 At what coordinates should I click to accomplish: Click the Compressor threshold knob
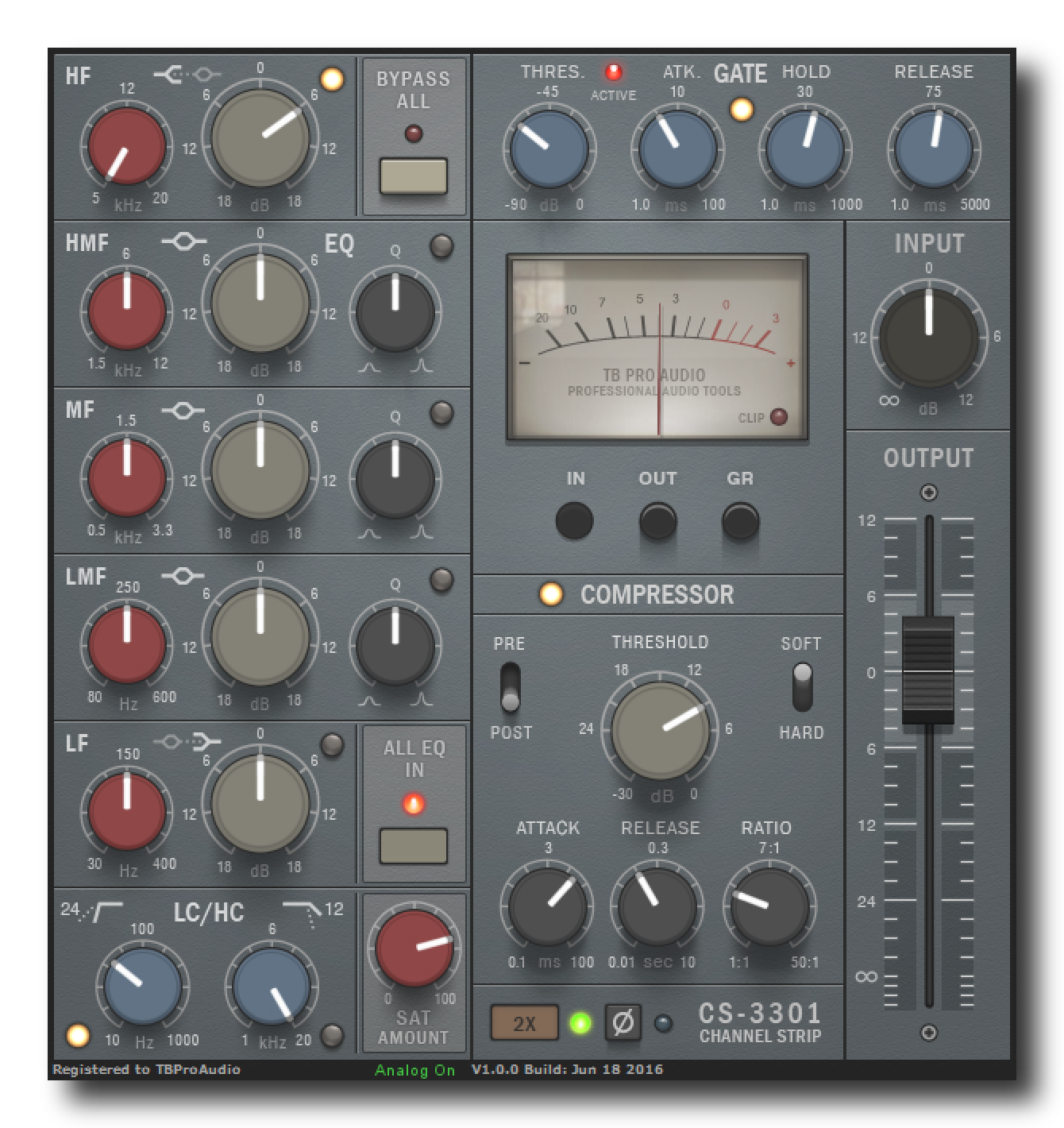click(x=661, y=732)
